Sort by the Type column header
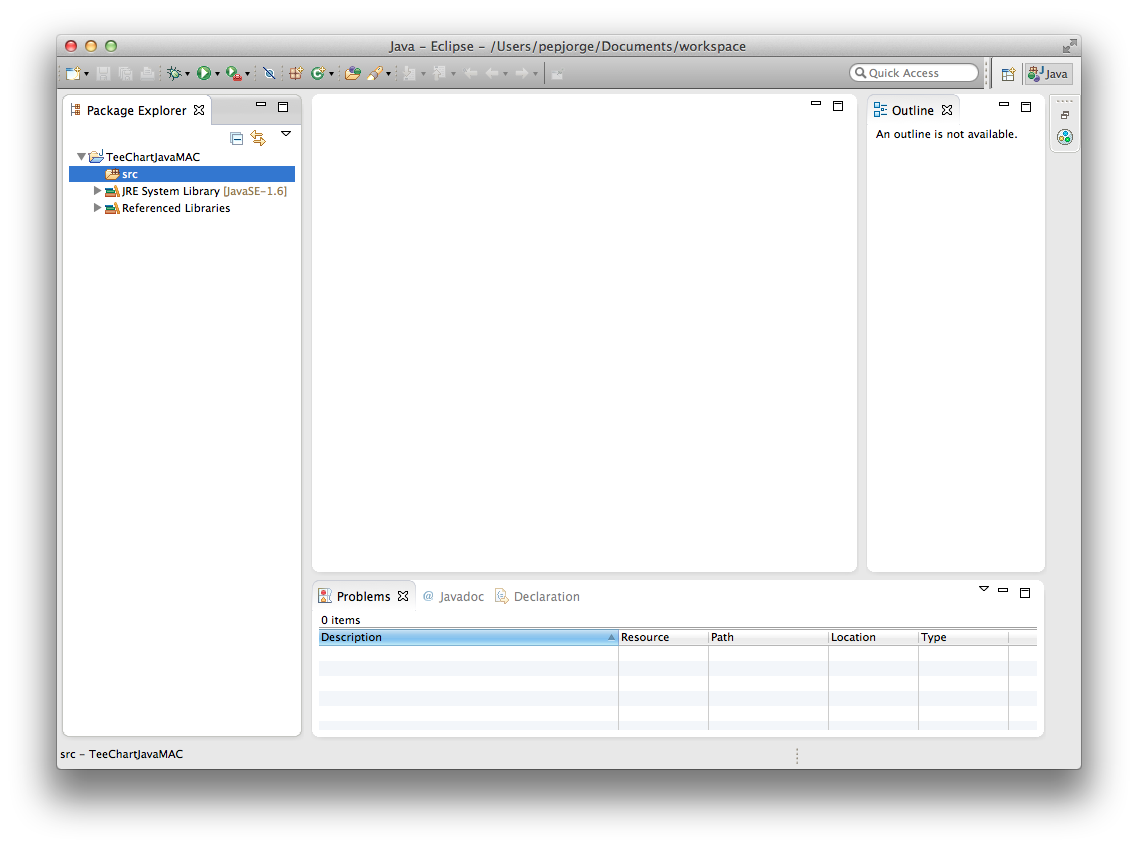 pyautogui.click(x=963, y=637)
